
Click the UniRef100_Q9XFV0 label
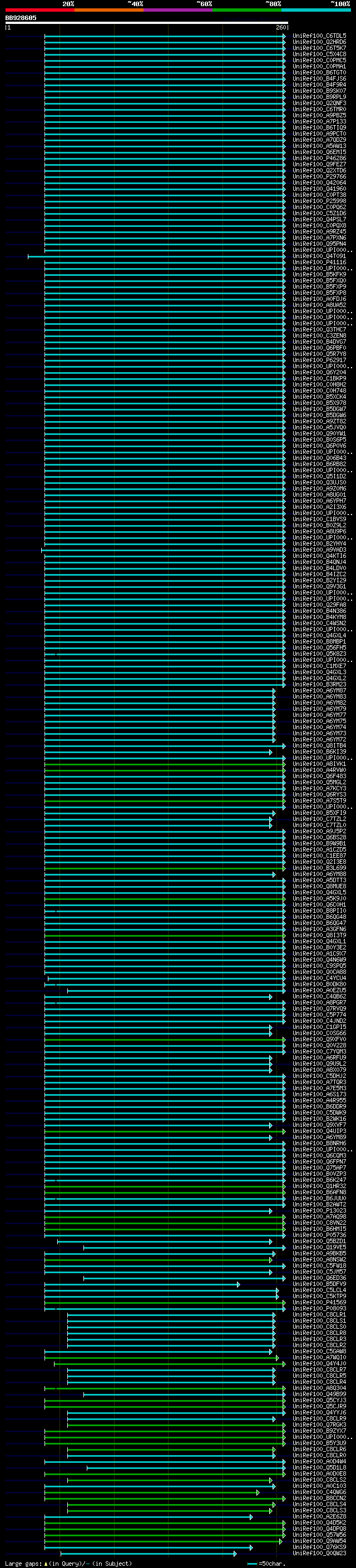319,1039
